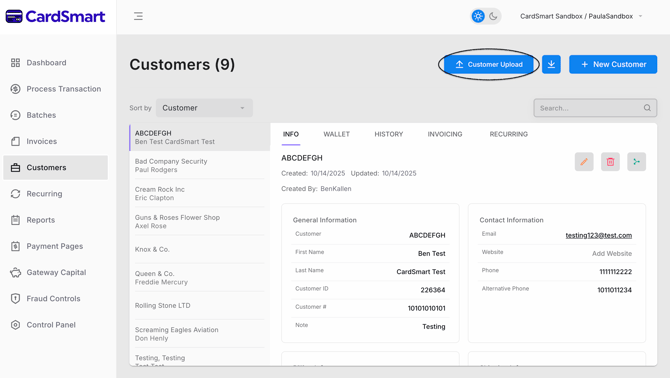Viewport: 670px width, 378px height.
Task: Click the Add Website link
Action: pos(612,254)
